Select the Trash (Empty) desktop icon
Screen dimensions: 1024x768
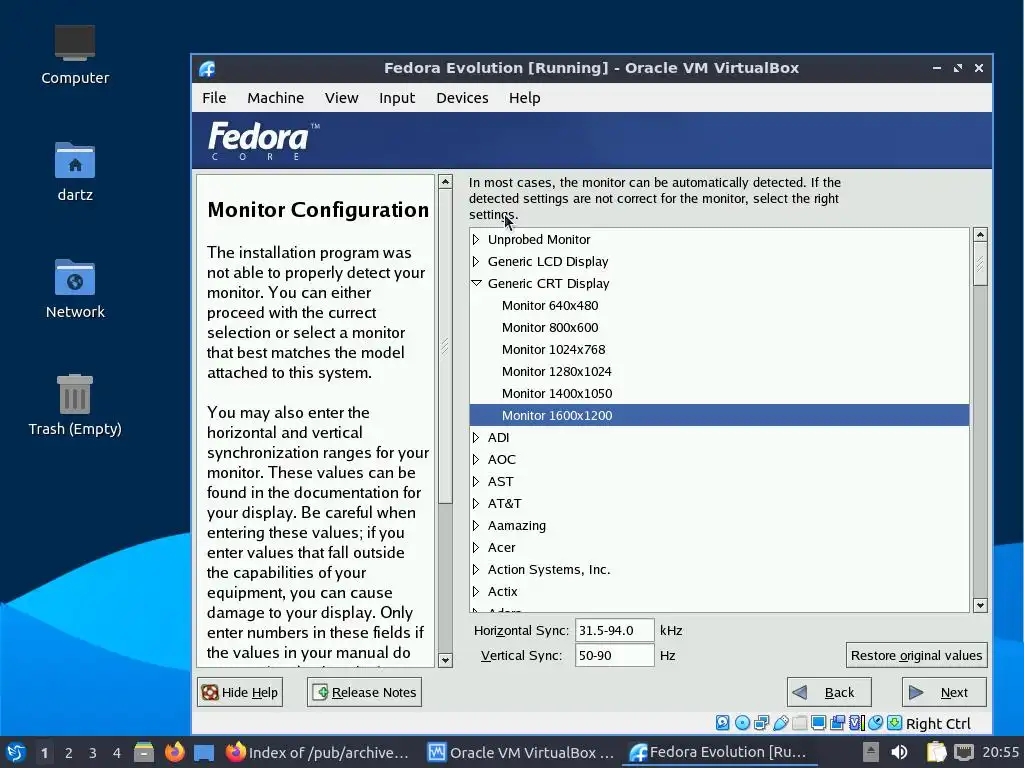tap(74, 394)
